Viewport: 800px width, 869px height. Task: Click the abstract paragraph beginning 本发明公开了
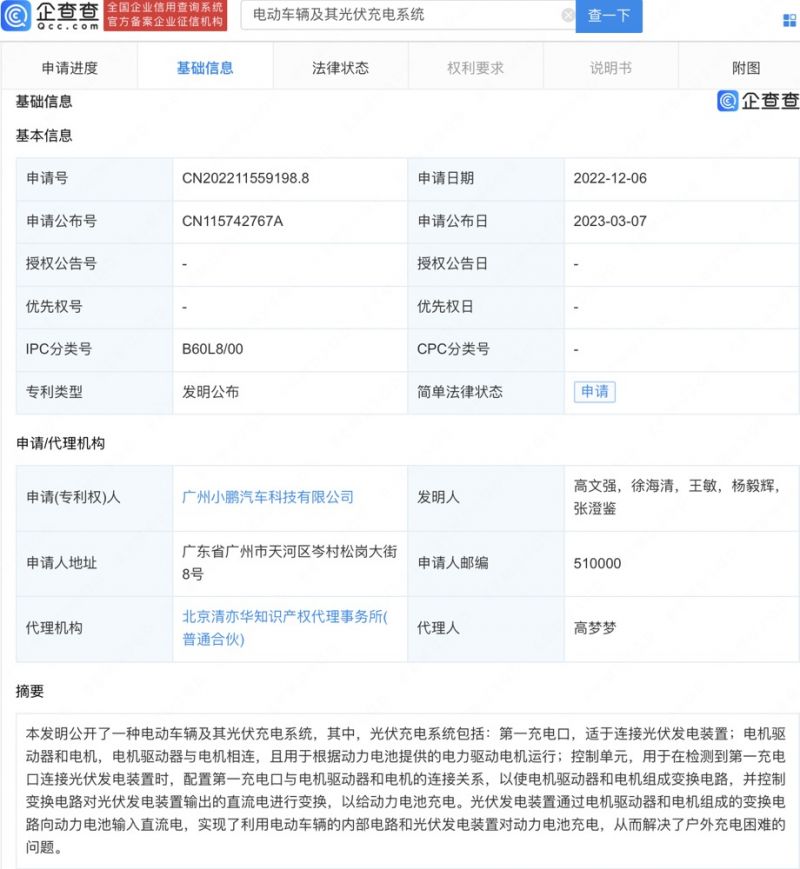coord(405,791)
